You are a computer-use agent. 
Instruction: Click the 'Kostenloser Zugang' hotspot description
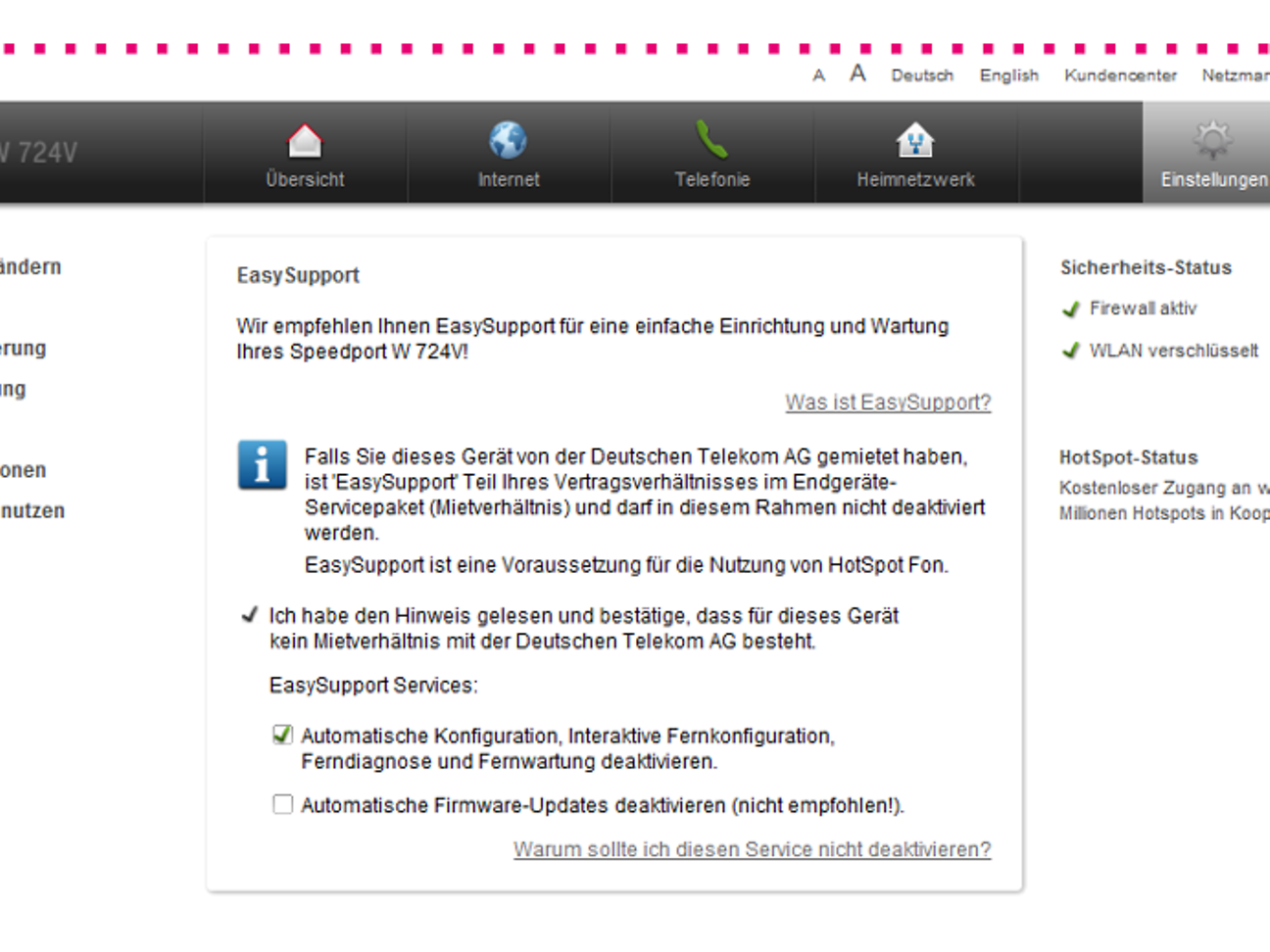(x=1164, y=500)
